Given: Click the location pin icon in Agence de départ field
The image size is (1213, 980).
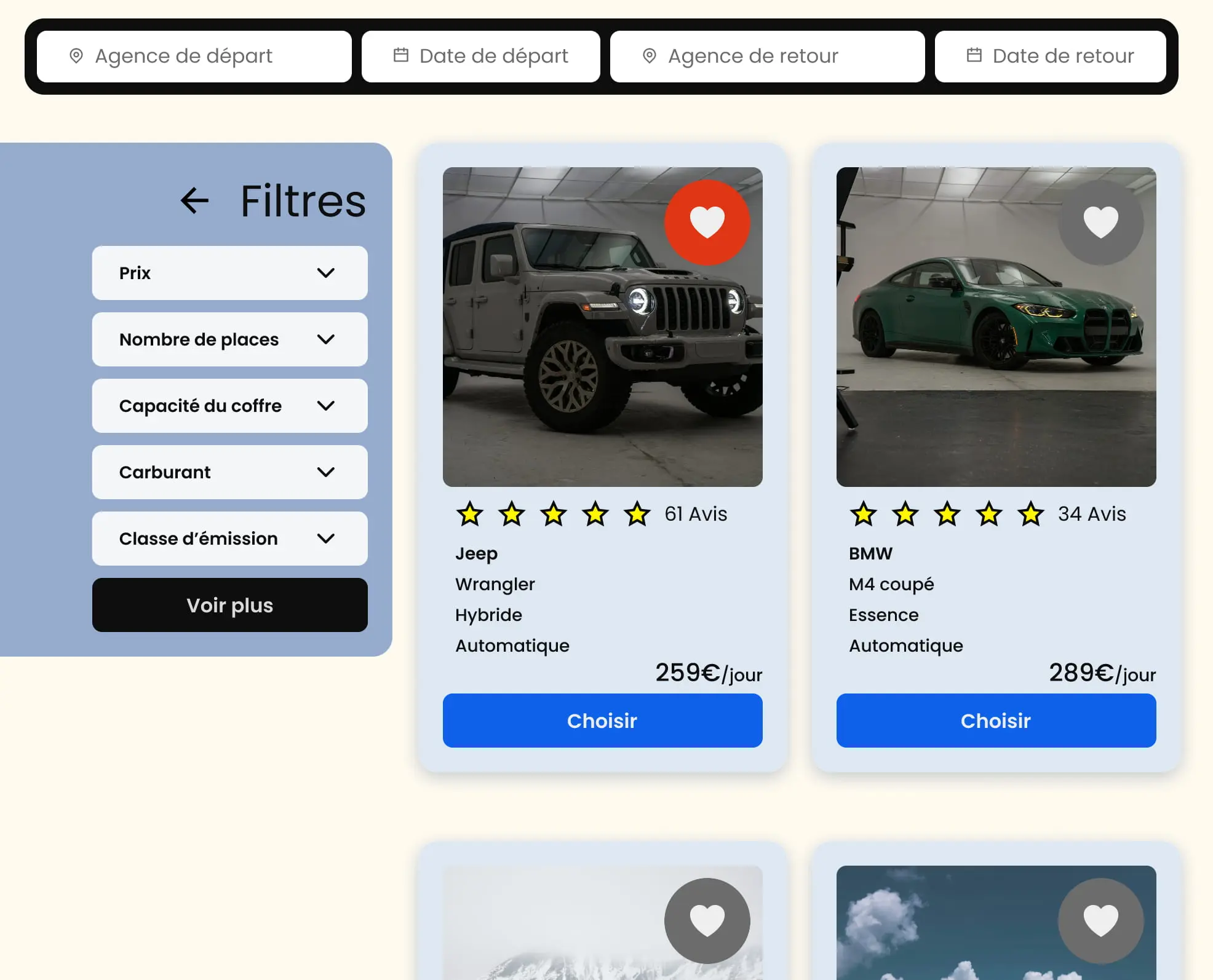Looking at the screenshot, I should 76,55.
